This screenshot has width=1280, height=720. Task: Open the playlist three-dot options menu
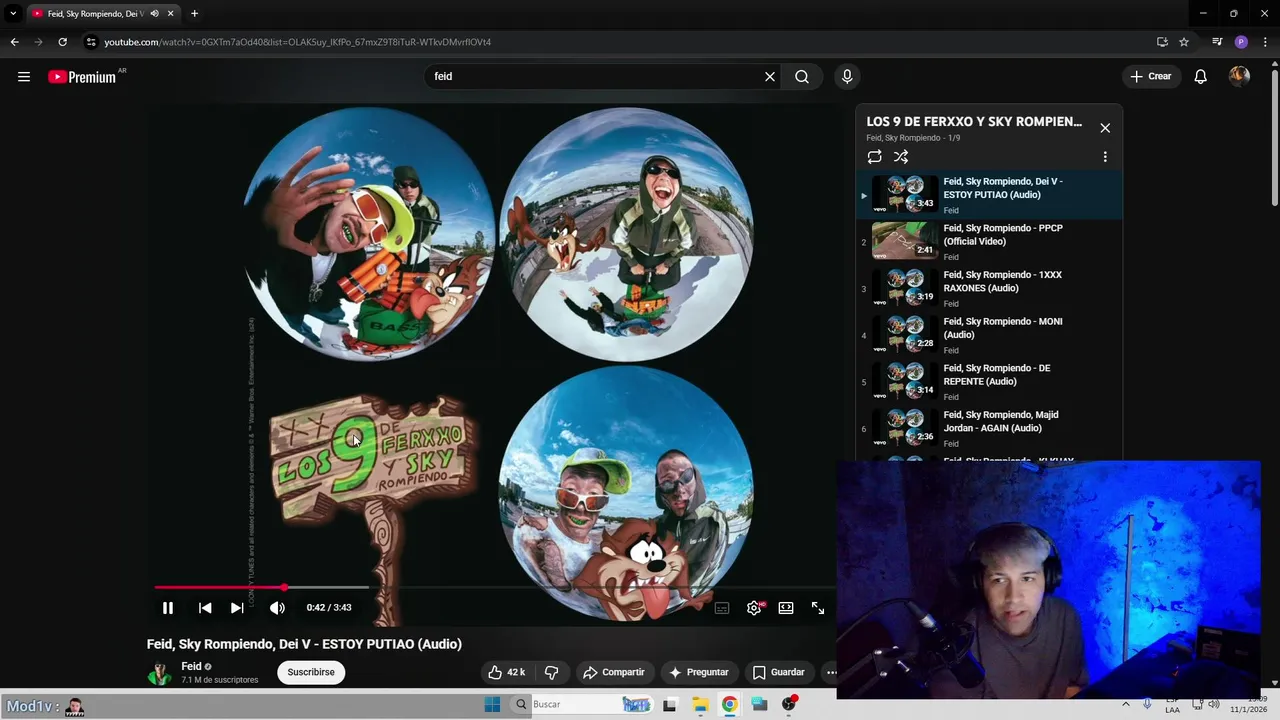[1105, 157]
